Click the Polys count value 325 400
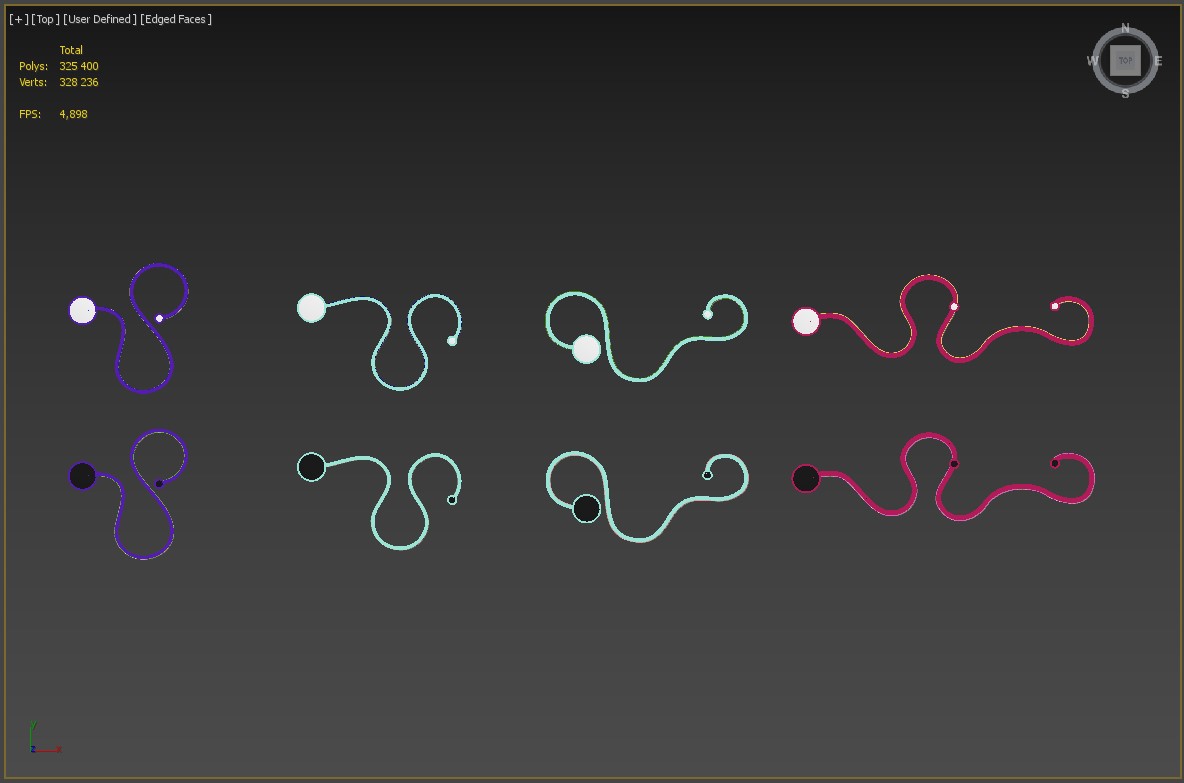 [x=79, y=66]
